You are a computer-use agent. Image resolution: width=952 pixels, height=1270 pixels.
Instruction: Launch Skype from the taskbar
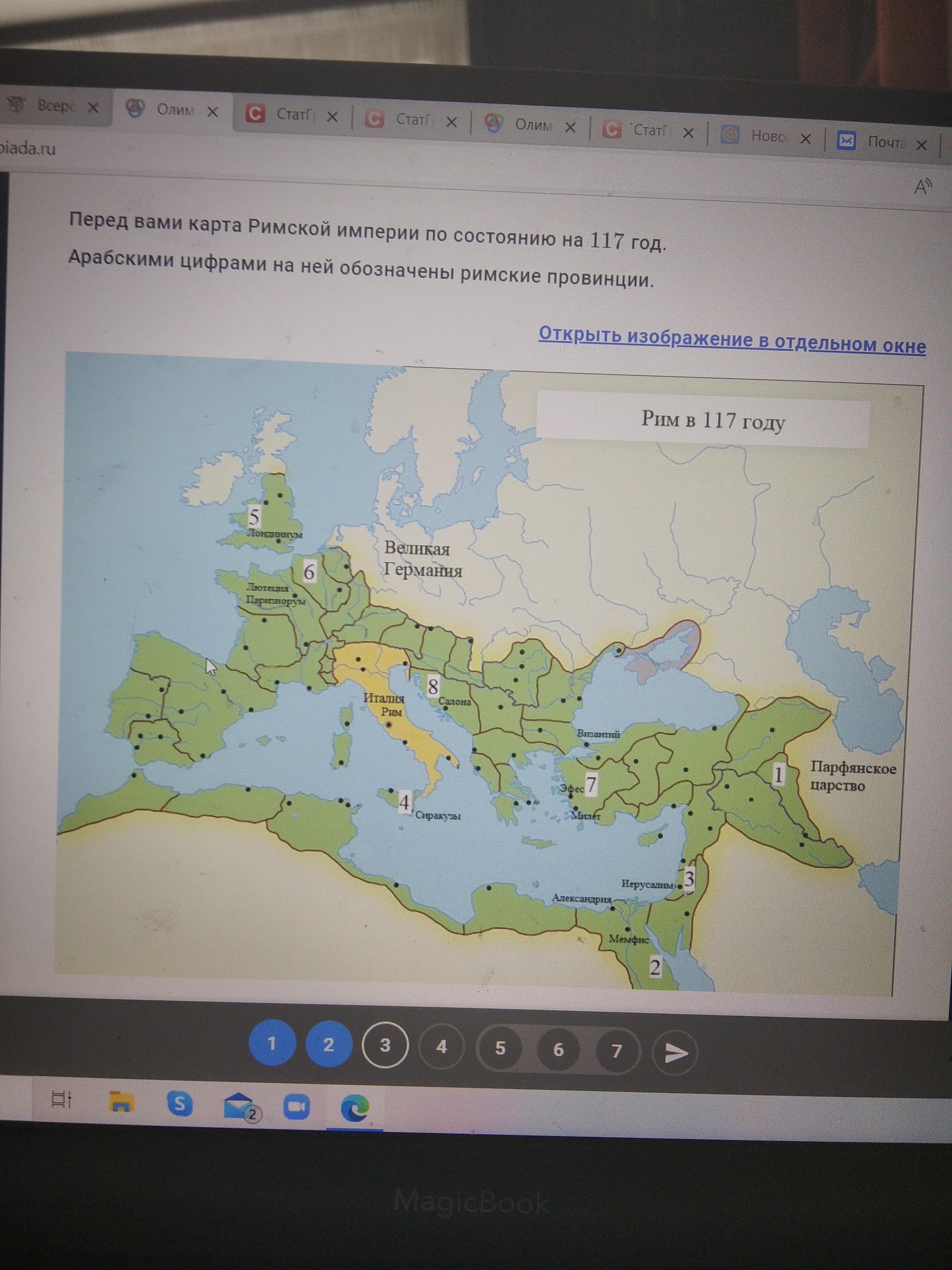[x=180, y=1103]
